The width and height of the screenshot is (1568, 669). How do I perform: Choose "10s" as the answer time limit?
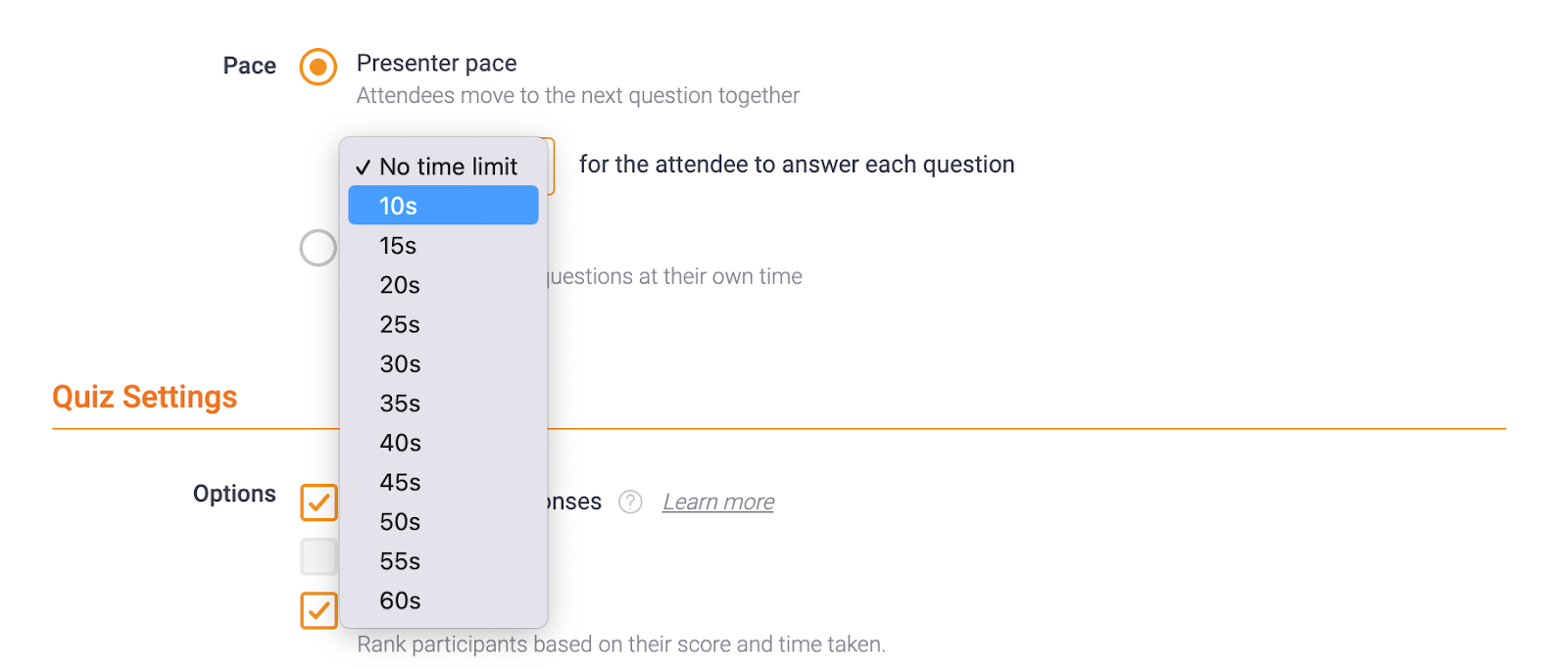click(x=443, y=206)
